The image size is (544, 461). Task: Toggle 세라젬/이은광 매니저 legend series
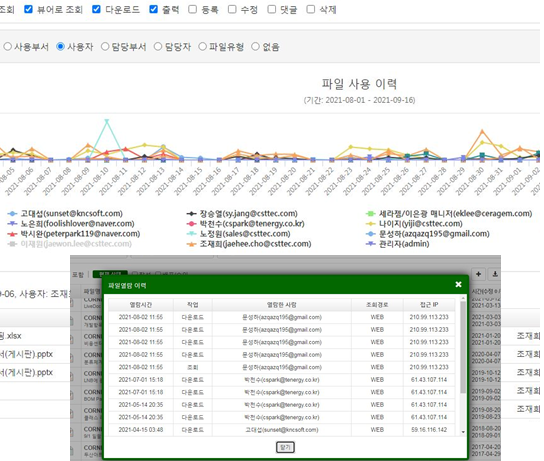click(449, 213)
